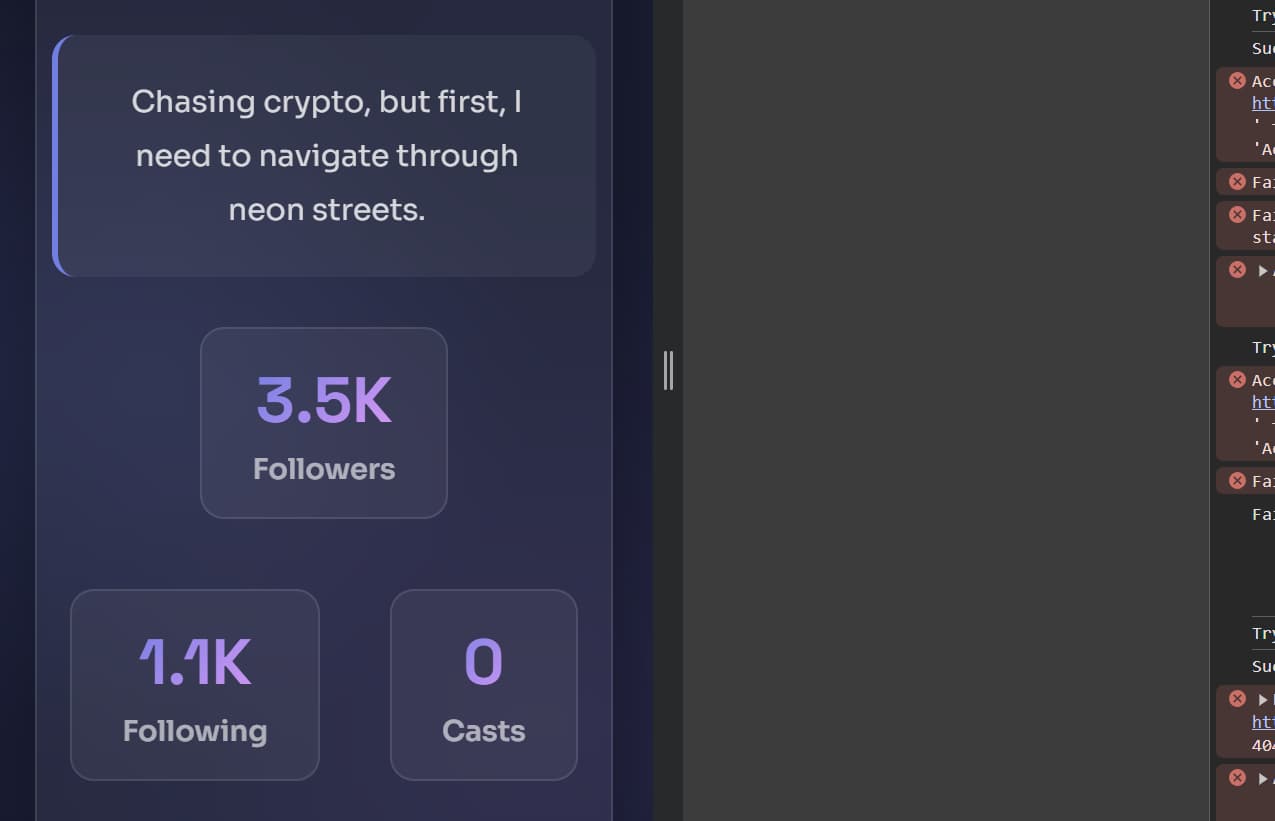The image size is (1275, 821).
Task: Click error icon beside the two-line 'Fai sta' message
Action: coord(1237,215)
